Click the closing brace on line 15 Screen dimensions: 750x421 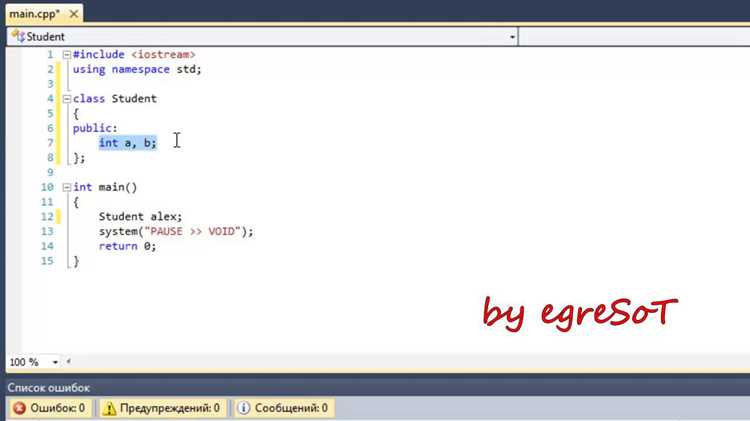(x=76, y=261)
